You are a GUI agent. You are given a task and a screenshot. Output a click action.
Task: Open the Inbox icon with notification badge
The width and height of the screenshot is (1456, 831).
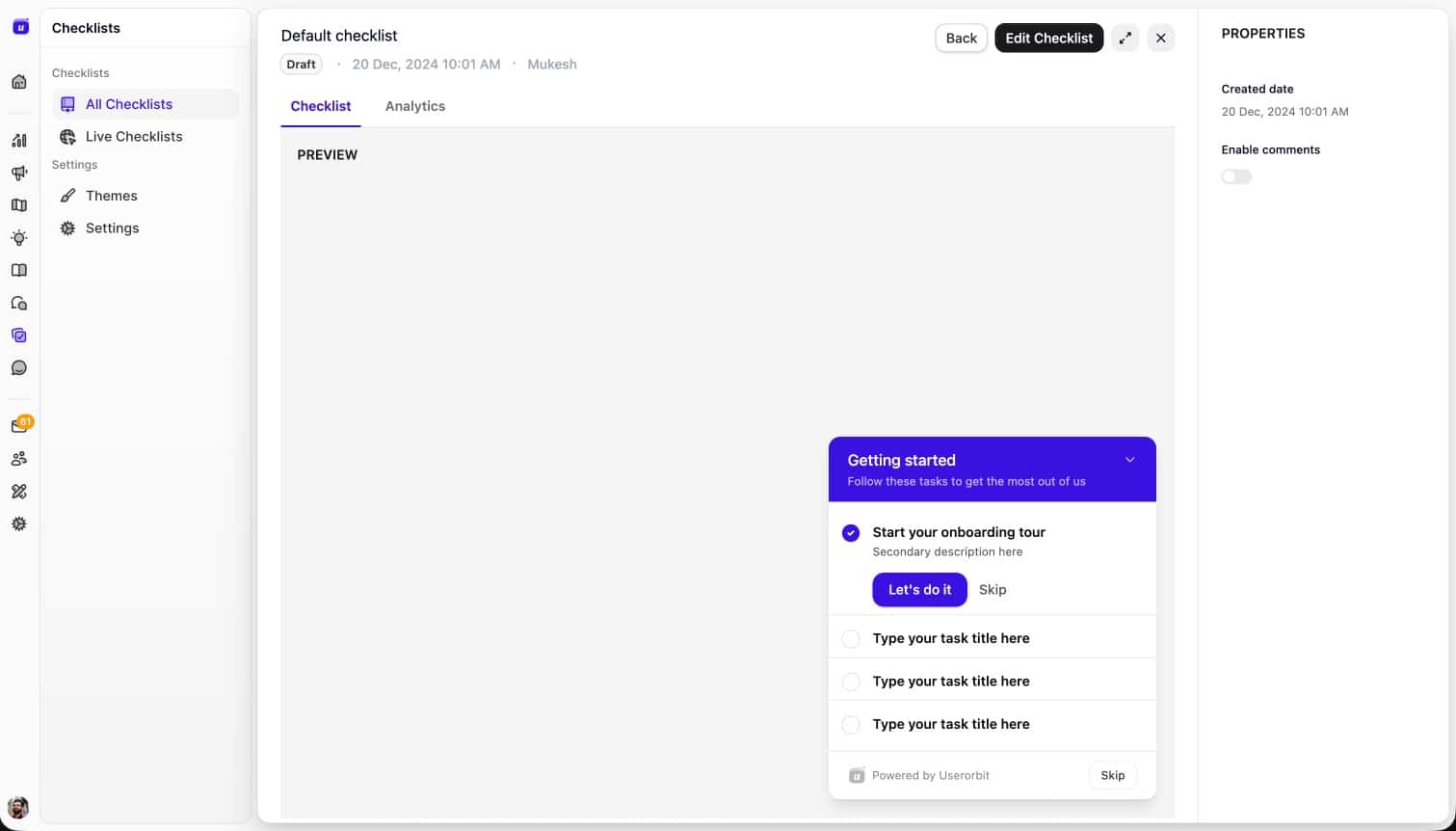click(19, 423)
